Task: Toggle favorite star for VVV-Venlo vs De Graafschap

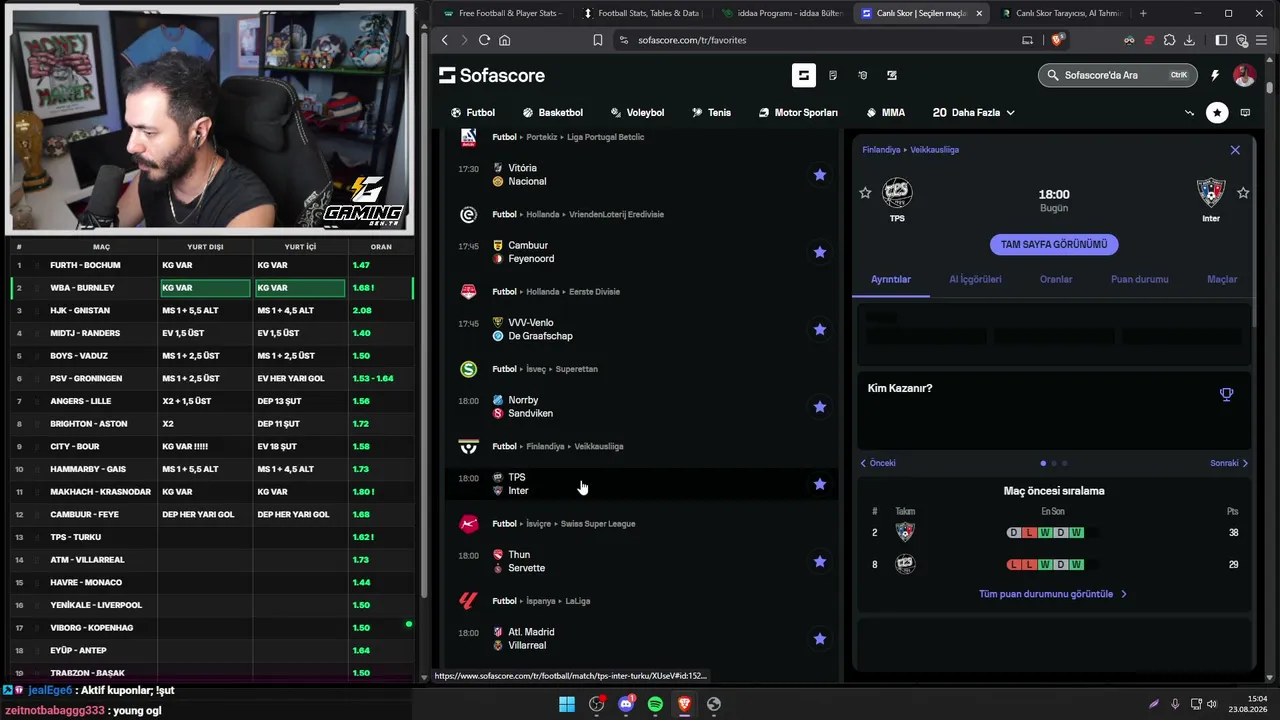Action: (820, 329)
